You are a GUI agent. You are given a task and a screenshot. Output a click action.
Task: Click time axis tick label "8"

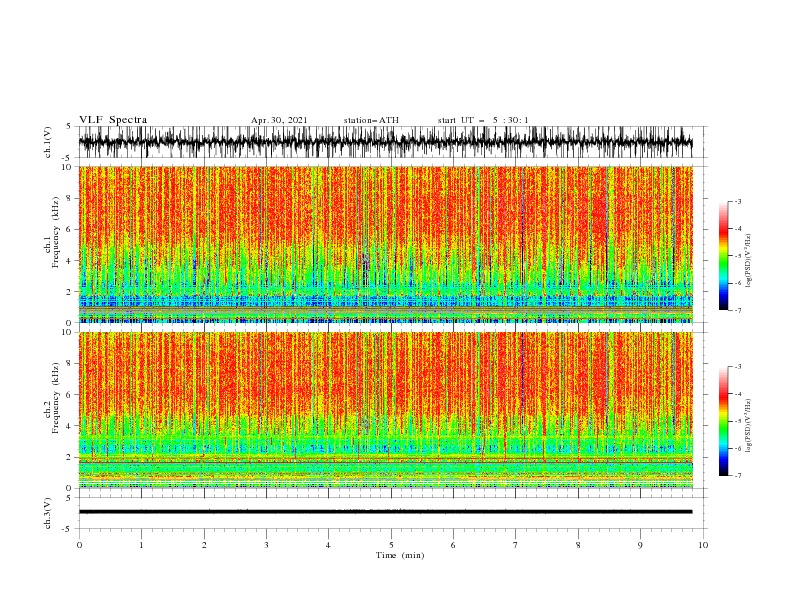578,545
